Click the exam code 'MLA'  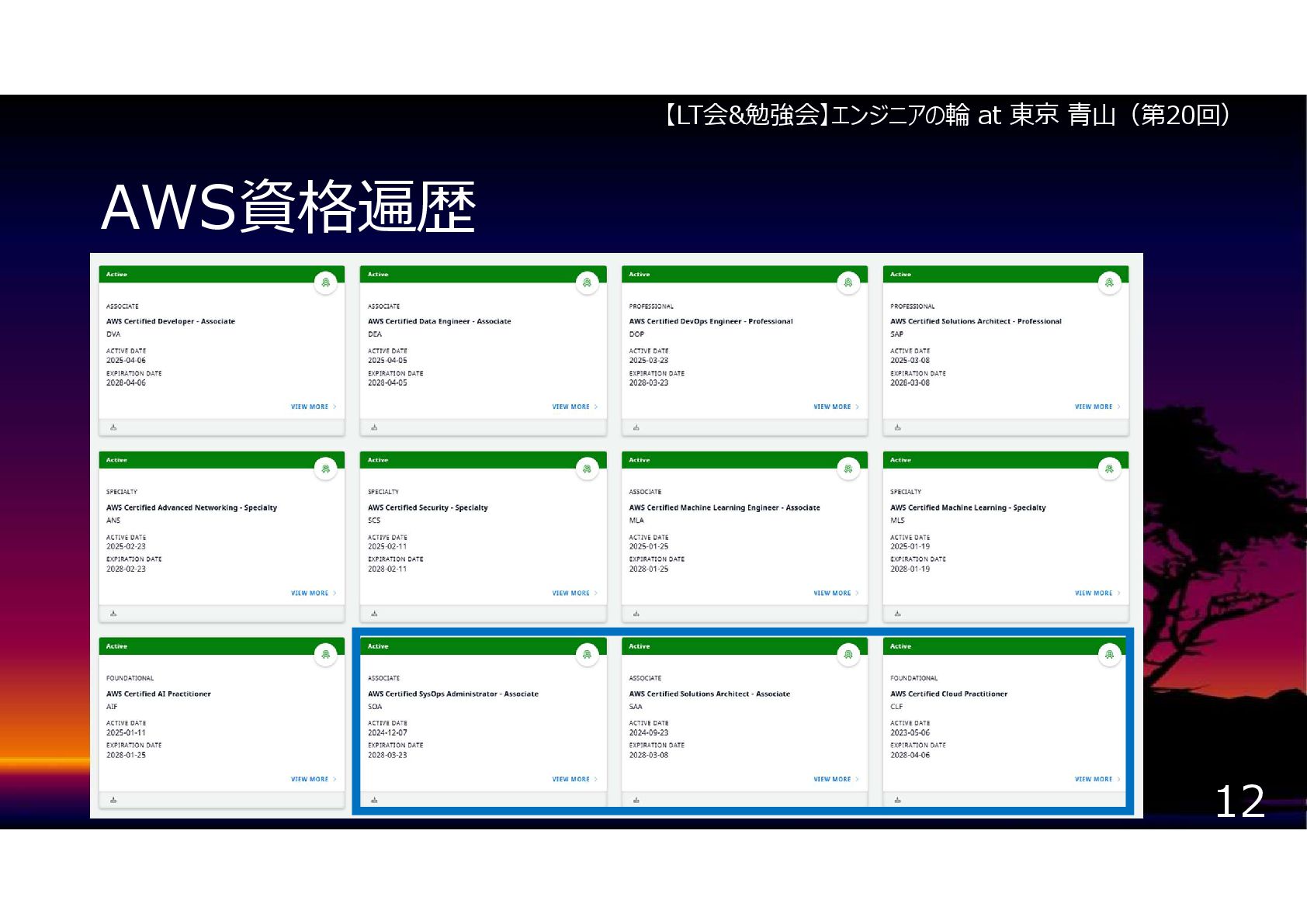636,521
